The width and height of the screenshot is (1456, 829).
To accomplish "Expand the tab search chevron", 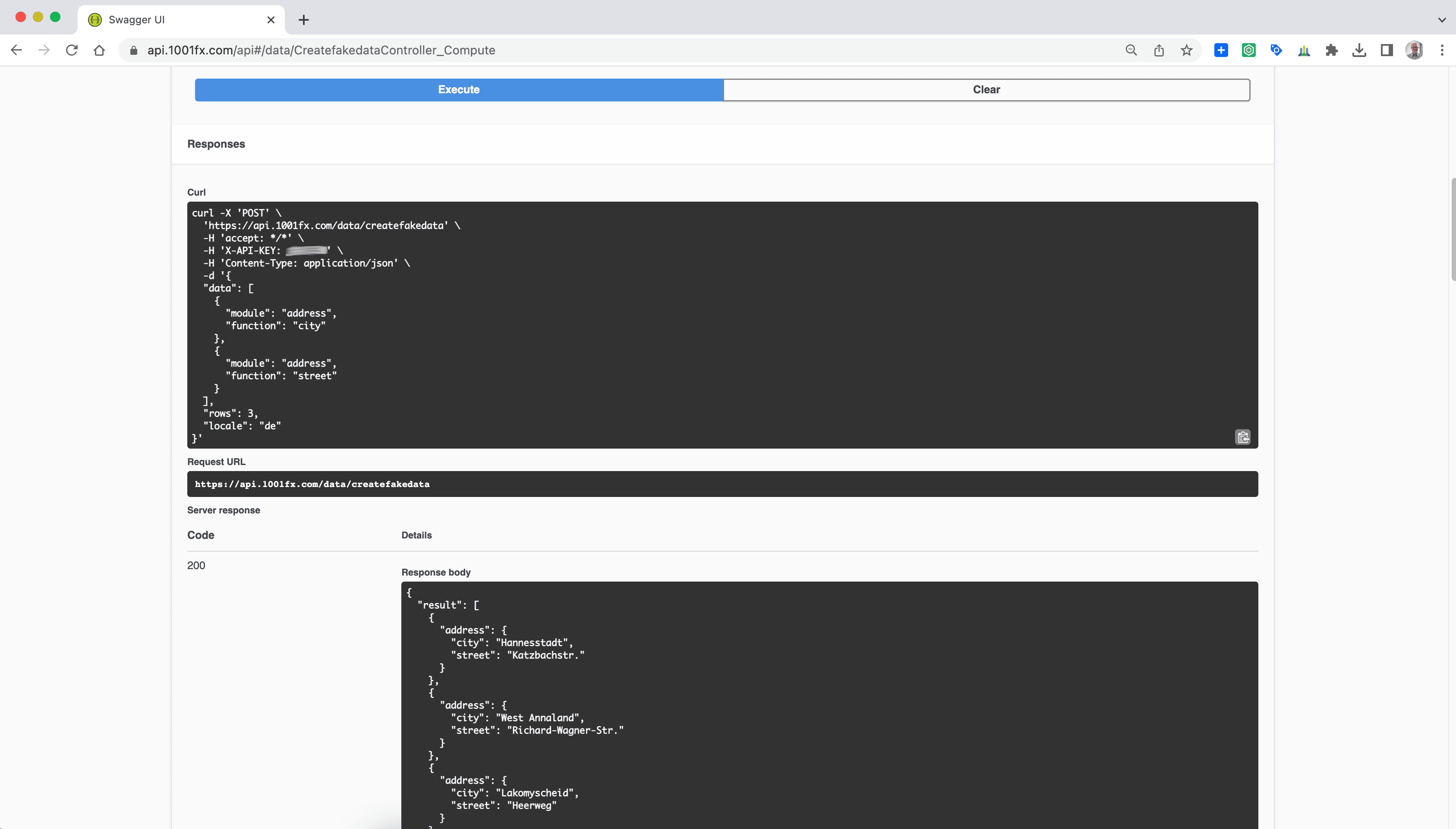I will point(1442,19).
